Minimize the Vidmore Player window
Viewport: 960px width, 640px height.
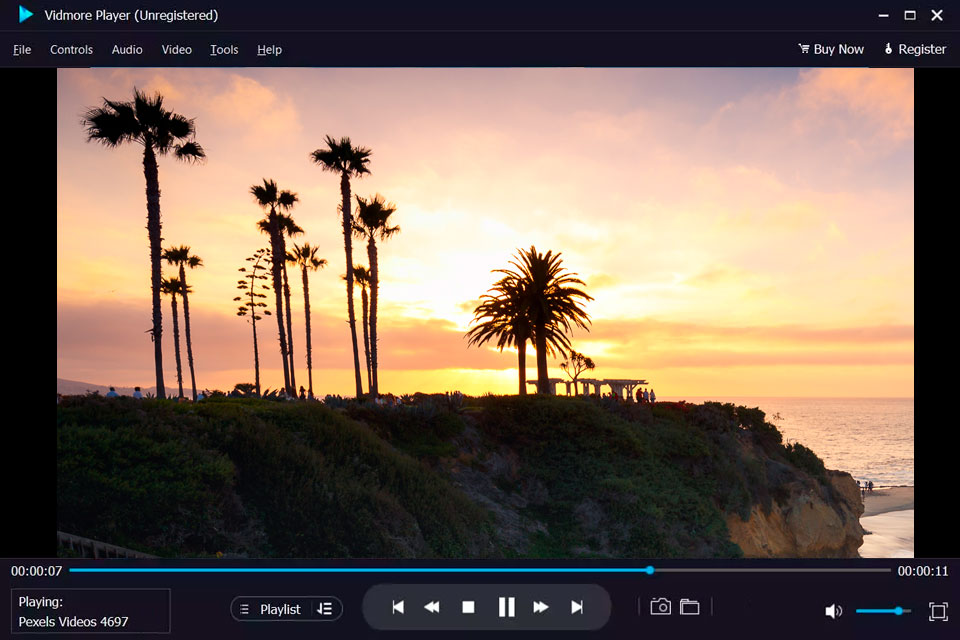click(883, 15)
